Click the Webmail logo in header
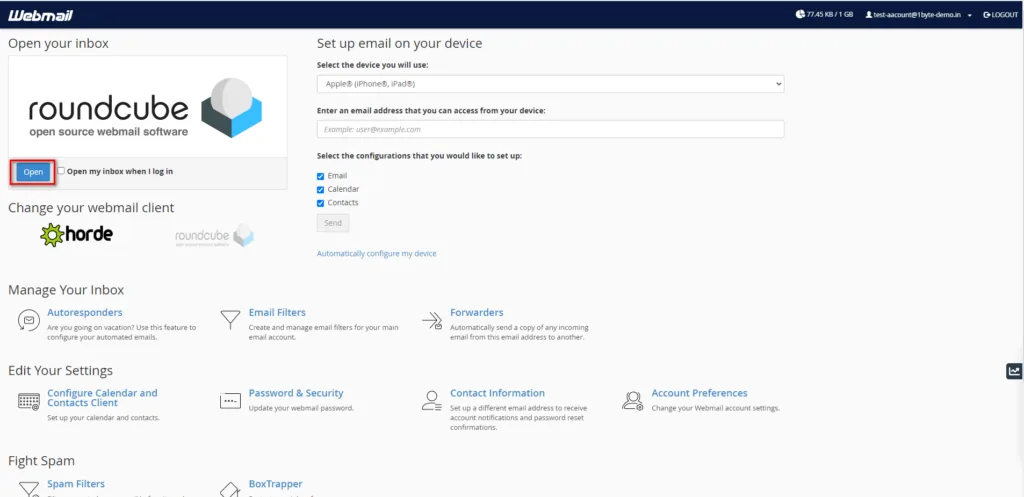The width and height of the screenshot is (1024, 497). (40, 15)
